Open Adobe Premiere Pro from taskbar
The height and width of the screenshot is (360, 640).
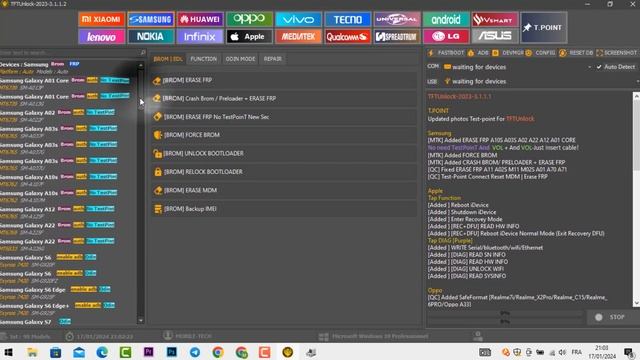[x=149, y=352]
